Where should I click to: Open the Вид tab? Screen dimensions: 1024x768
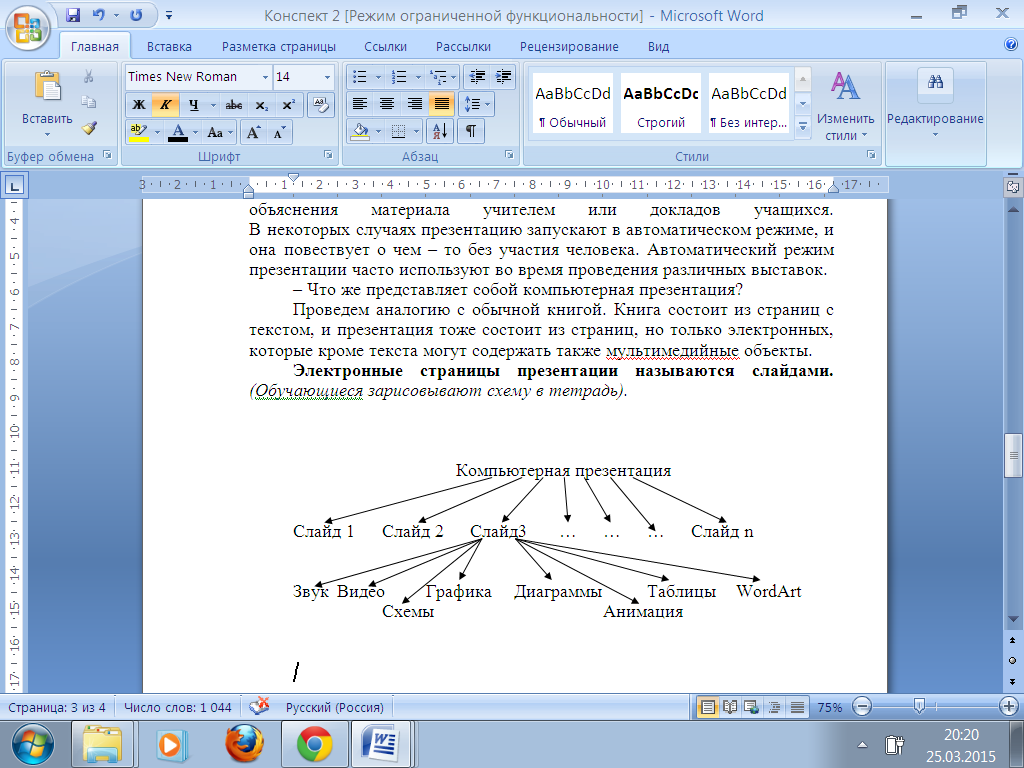[x=658, y=46]
